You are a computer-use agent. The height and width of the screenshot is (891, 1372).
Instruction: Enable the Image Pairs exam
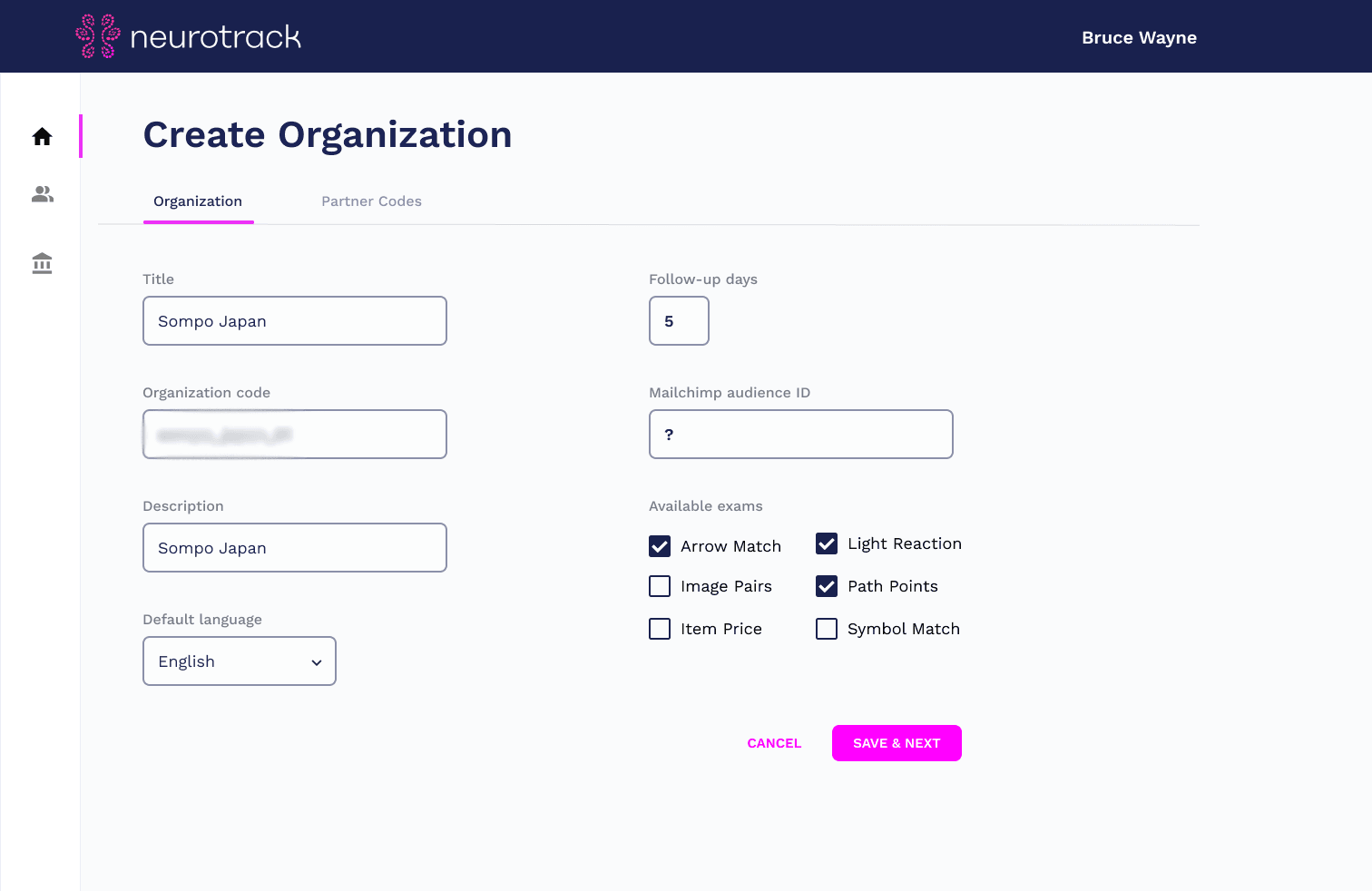tap(660, 586)
